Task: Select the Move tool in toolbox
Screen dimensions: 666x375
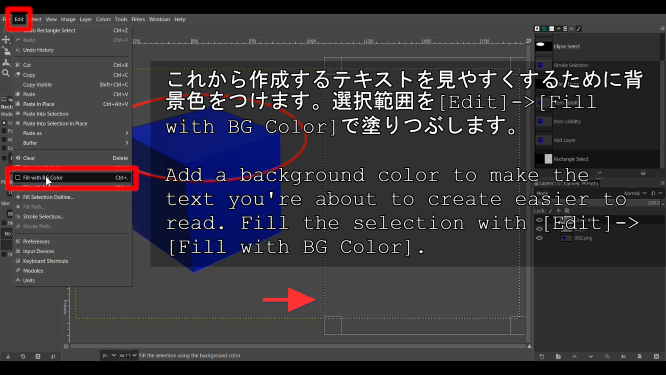Action: (x=6, y=40)
